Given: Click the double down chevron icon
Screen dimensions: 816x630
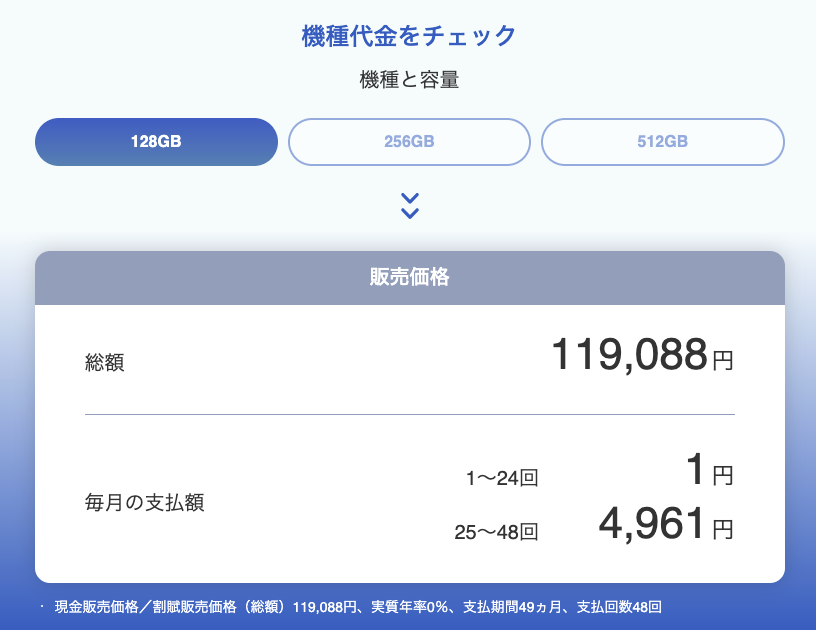Looking at the screenshot, I should 409,205.
